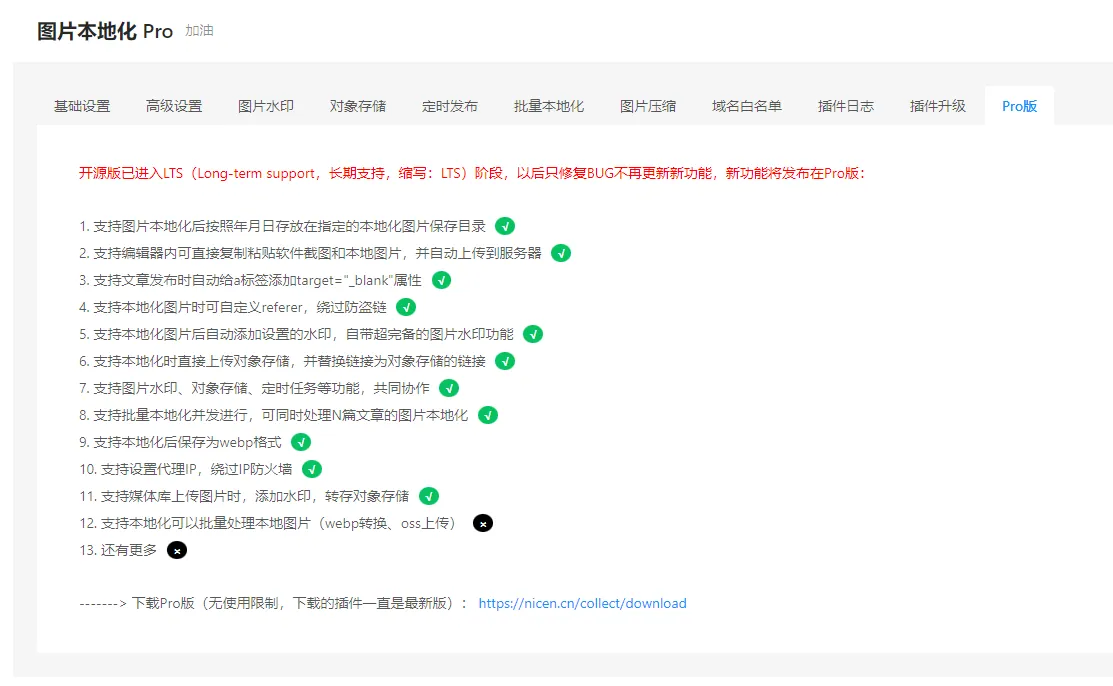
Task: Click black X icon next to 还有更多
Action: click(x=177, y=550)
